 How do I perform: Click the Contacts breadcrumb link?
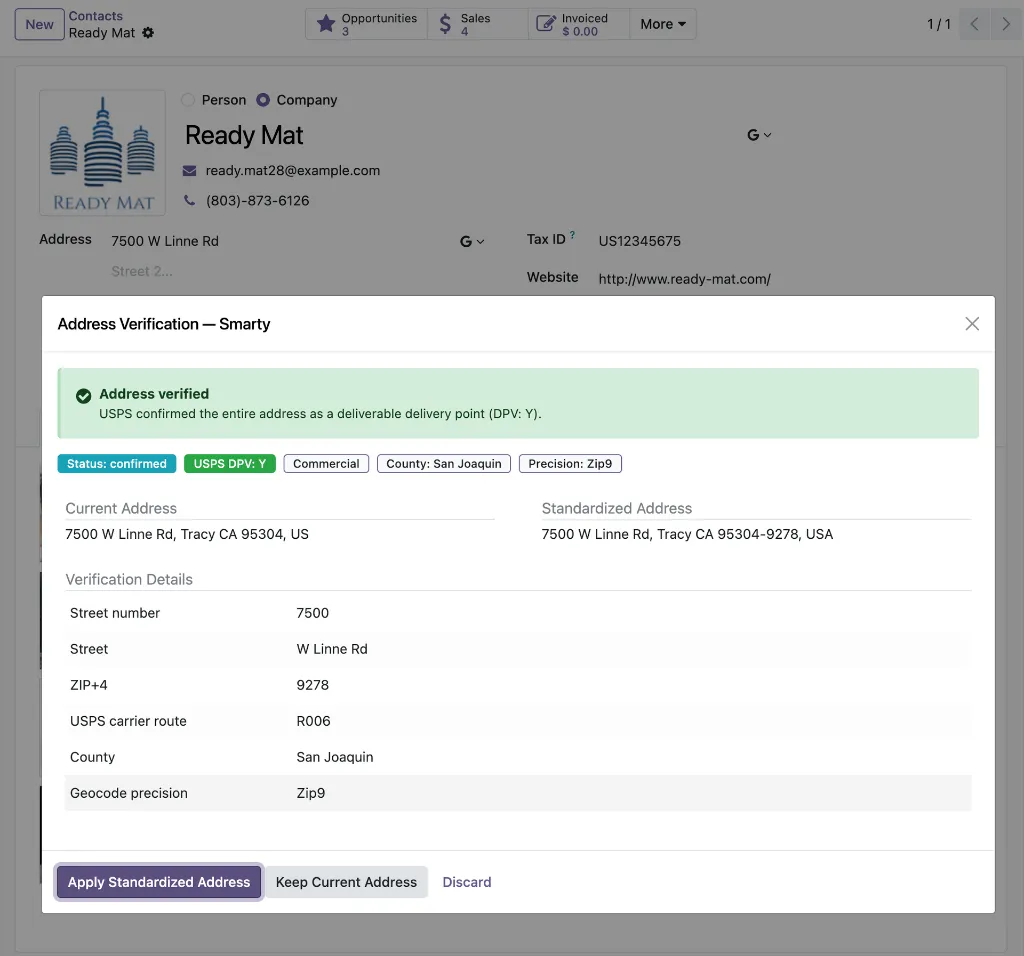95,16
